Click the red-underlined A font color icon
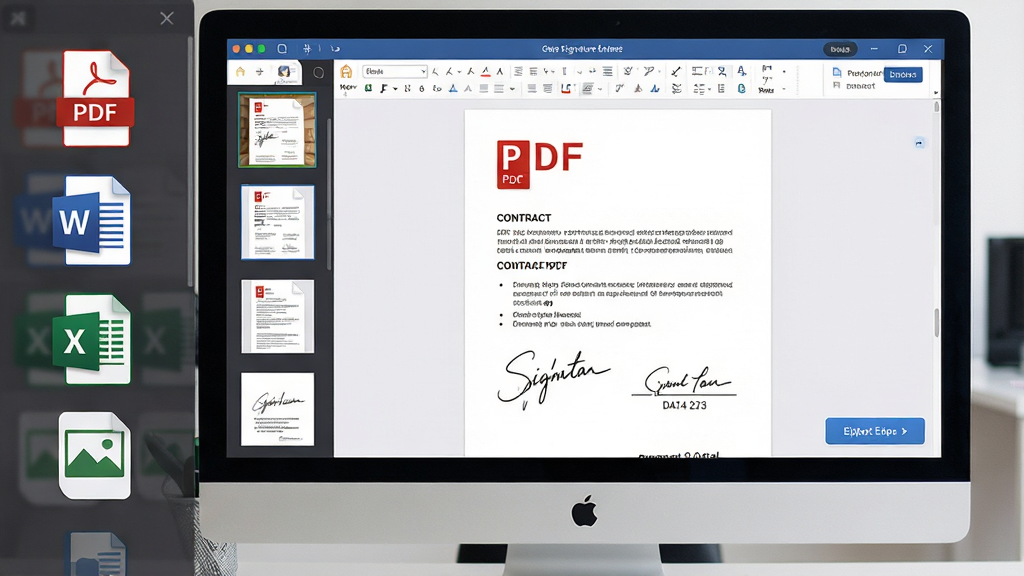1024x576 pixels. [485, 71]
